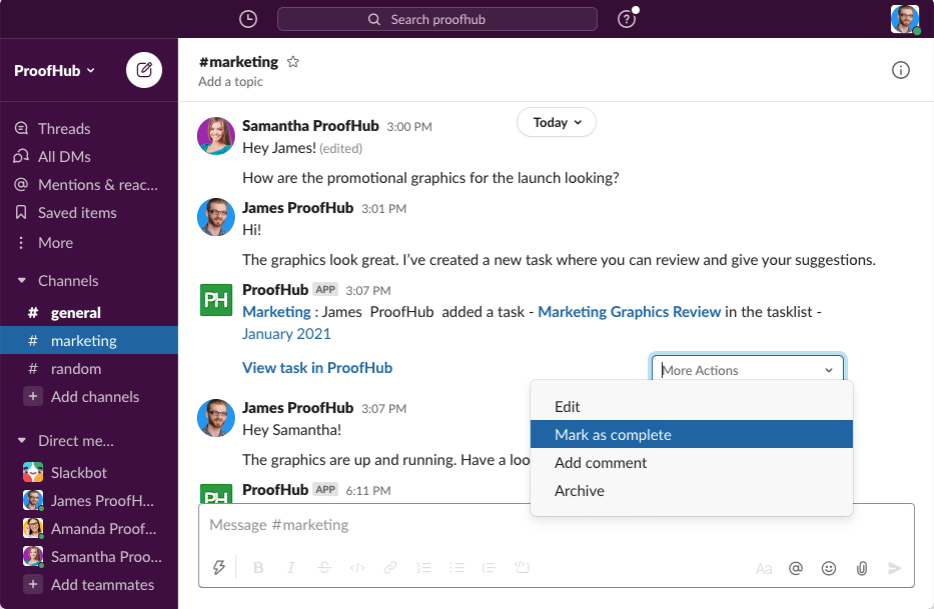Open the January 2021 tasklist link
Viewport: 934px width, 609px height.
pos(287,334)
